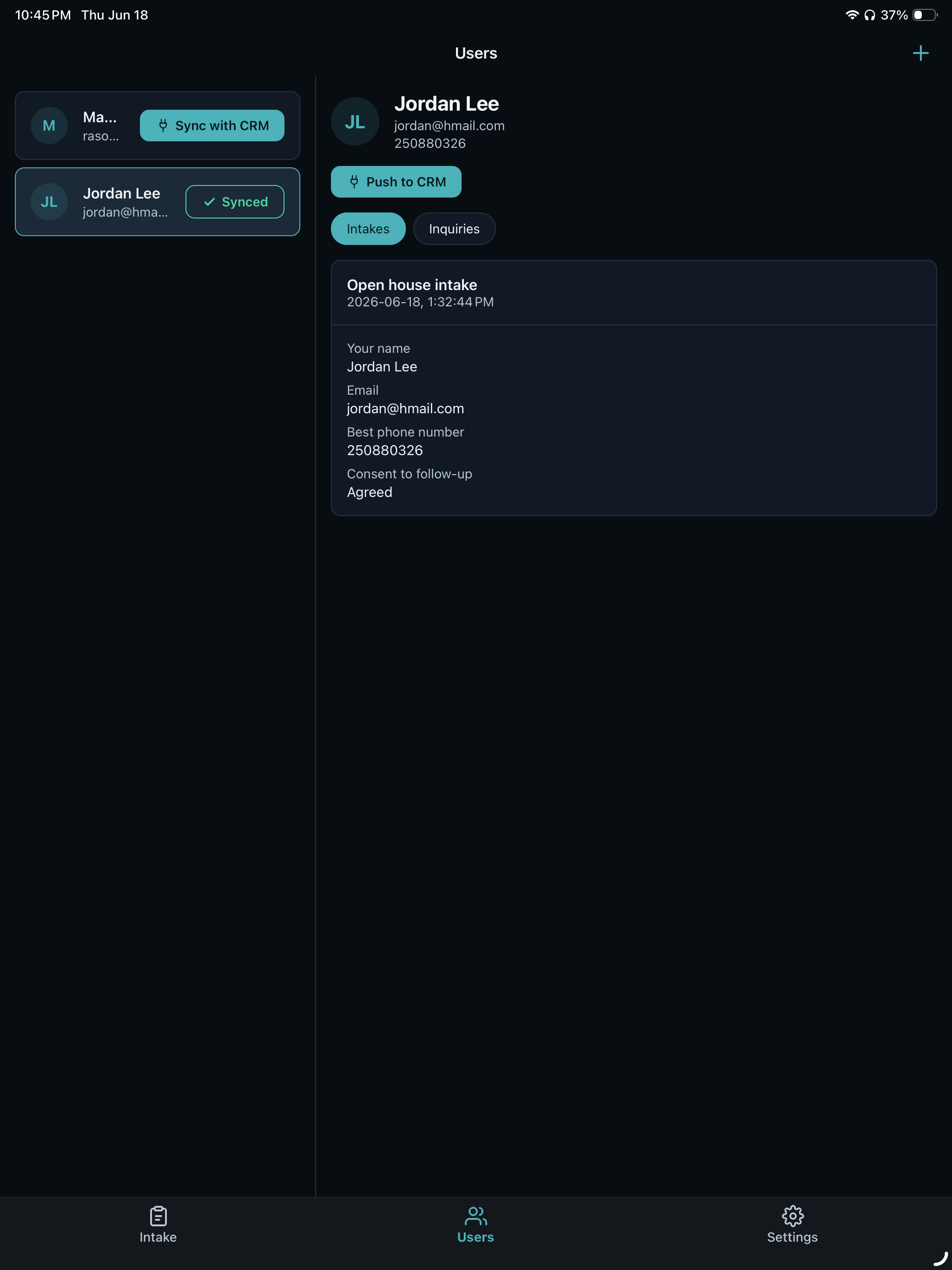Click Jordan Lee value in intake
952x1270 pixels.
pyautogui.click(x=382, y=366)
